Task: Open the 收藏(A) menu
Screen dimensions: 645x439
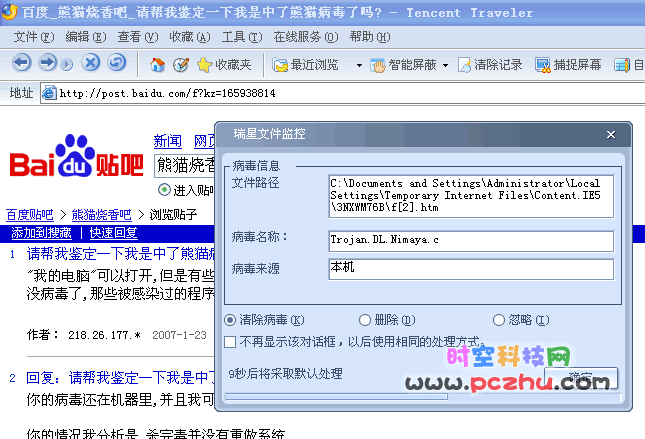Action: coord(190,37)
